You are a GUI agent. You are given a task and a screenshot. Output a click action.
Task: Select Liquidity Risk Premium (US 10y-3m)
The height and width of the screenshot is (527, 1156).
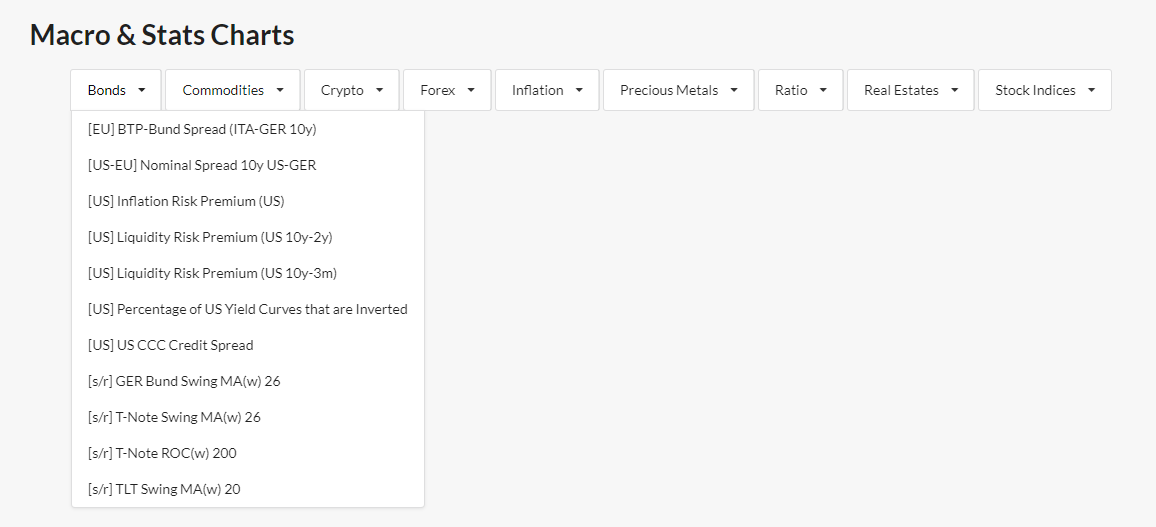pyautogui.click(x=248, y=273)
